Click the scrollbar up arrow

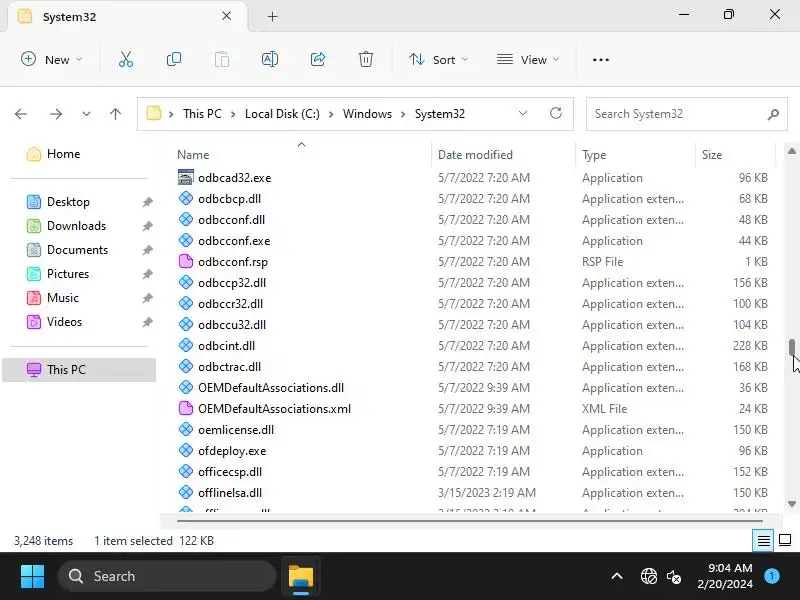791,151
